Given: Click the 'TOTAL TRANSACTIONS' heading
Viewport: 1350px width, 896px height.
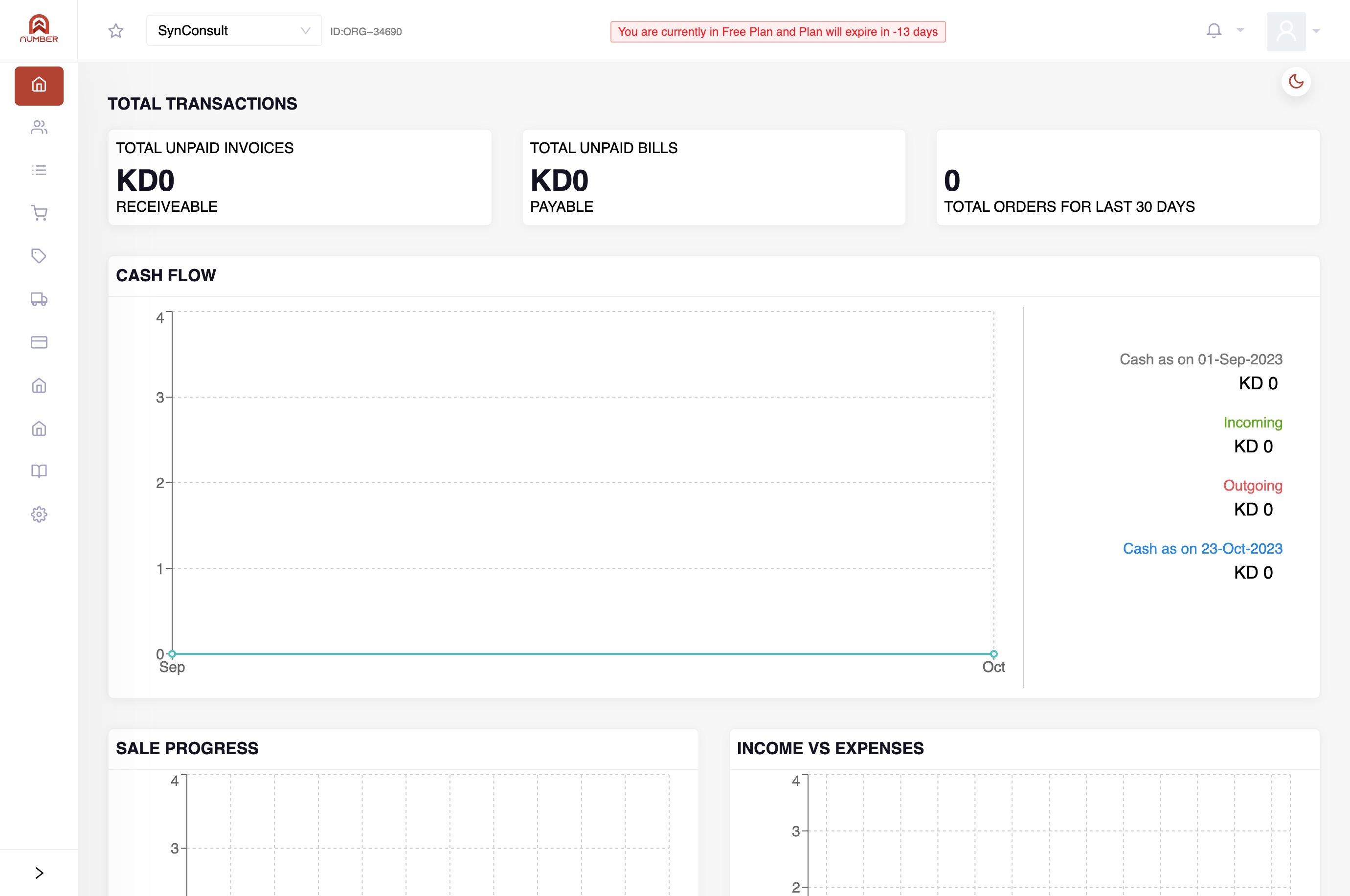Looking at the screenshot, I should pos(202,103).
